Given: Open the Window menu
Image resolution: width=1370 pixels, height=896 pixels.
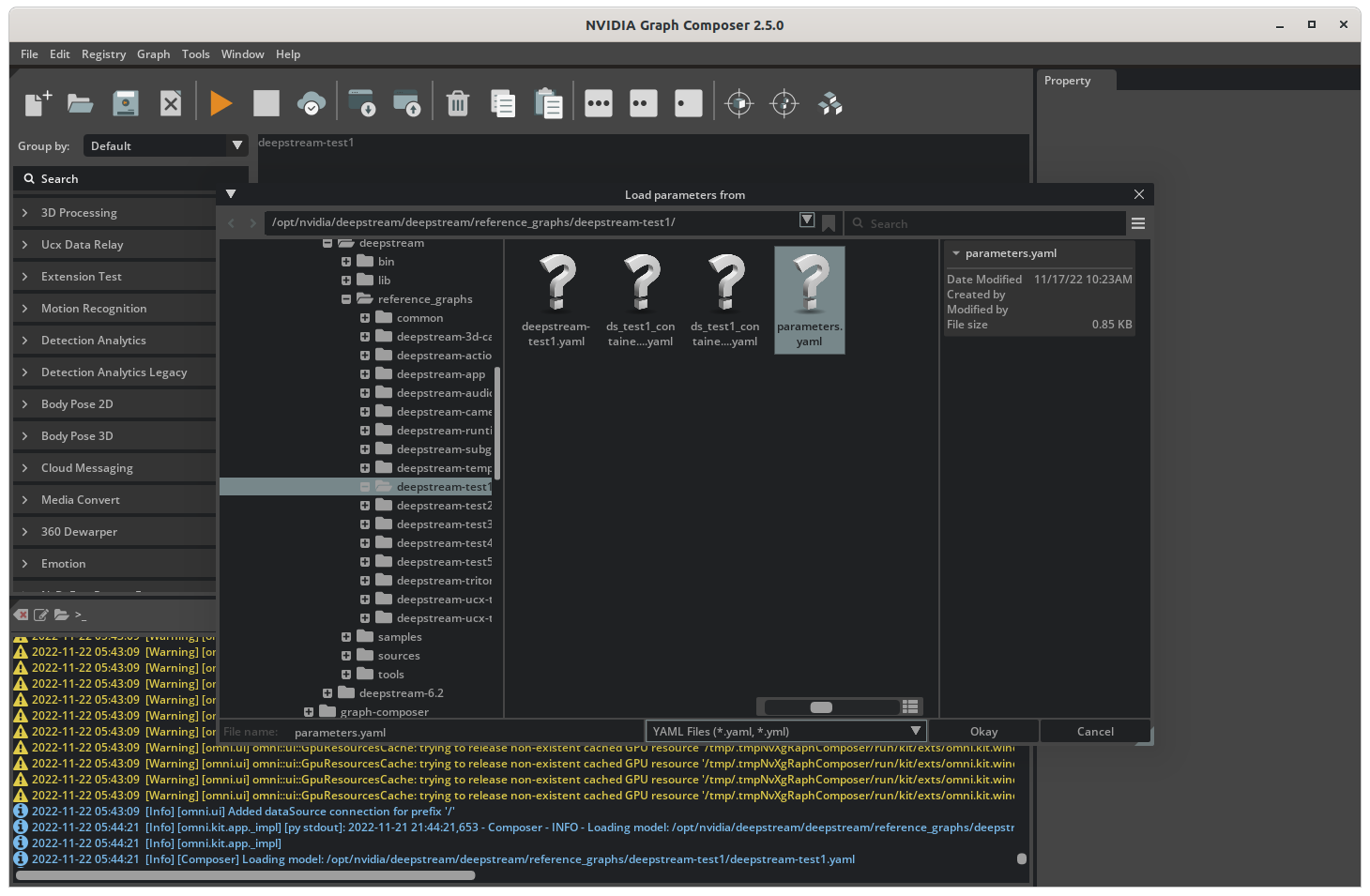Looking at the screenshot, I should pyautogui.click(x=242, y=54).
